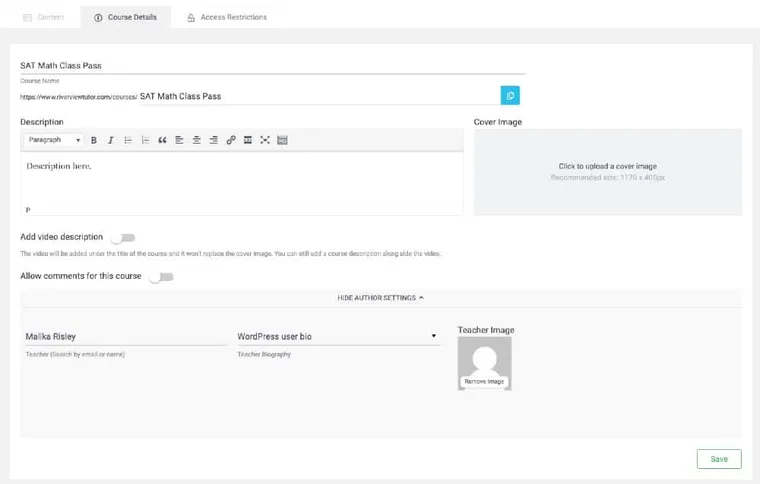Insert a link in the description
The image size is (760, 484).
click(x=231, y=140)
